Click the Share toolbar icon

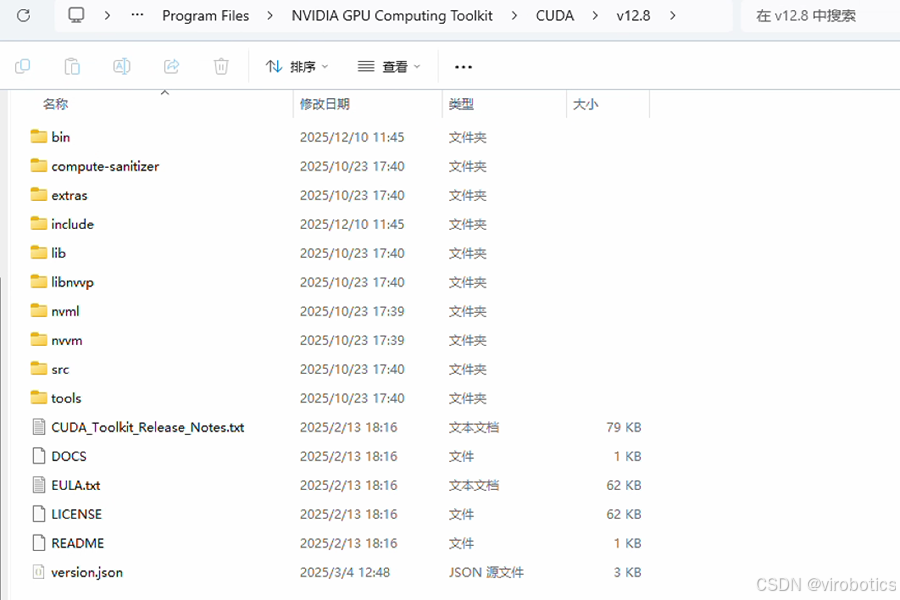[x=172, y=67]
